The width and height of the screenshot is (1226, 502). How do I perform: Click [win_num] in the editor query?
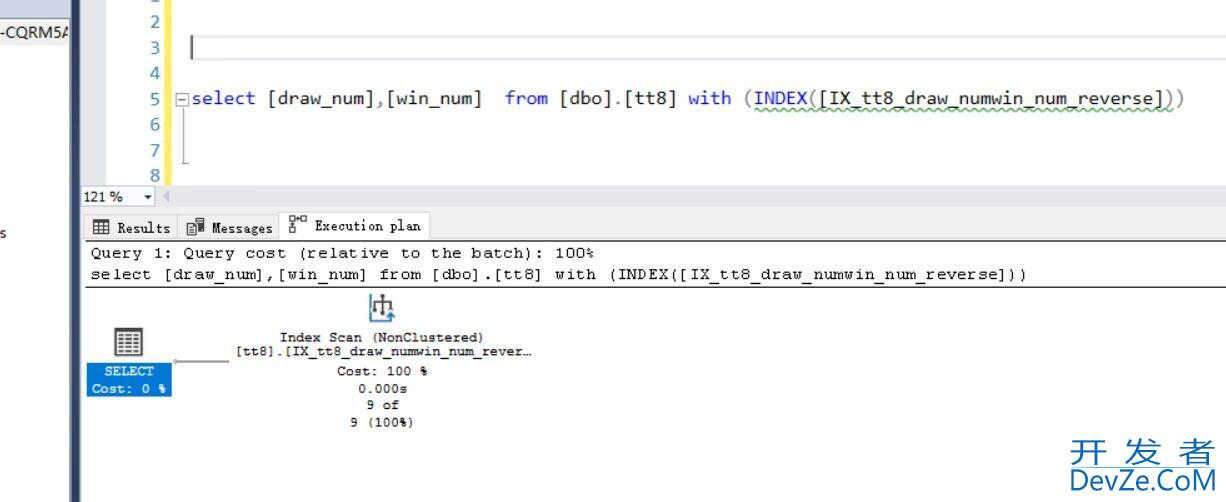point(434,98)
